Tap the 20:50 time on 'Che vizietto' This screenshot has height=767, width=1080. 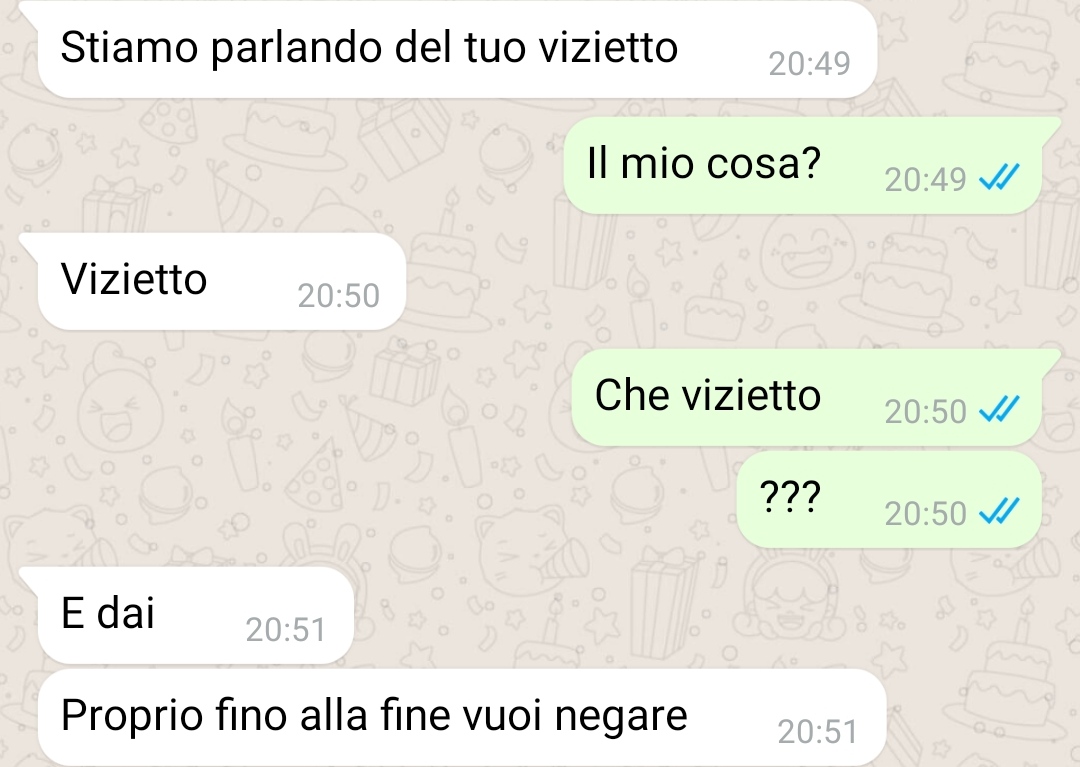coord(926,412)
